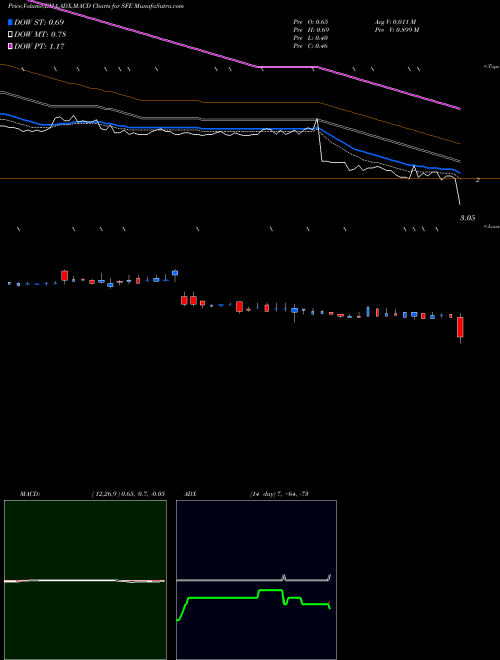This screenshot has width=500, height=660.
Task: Click the 'ADX' panel heading
Action: [190, 494]
